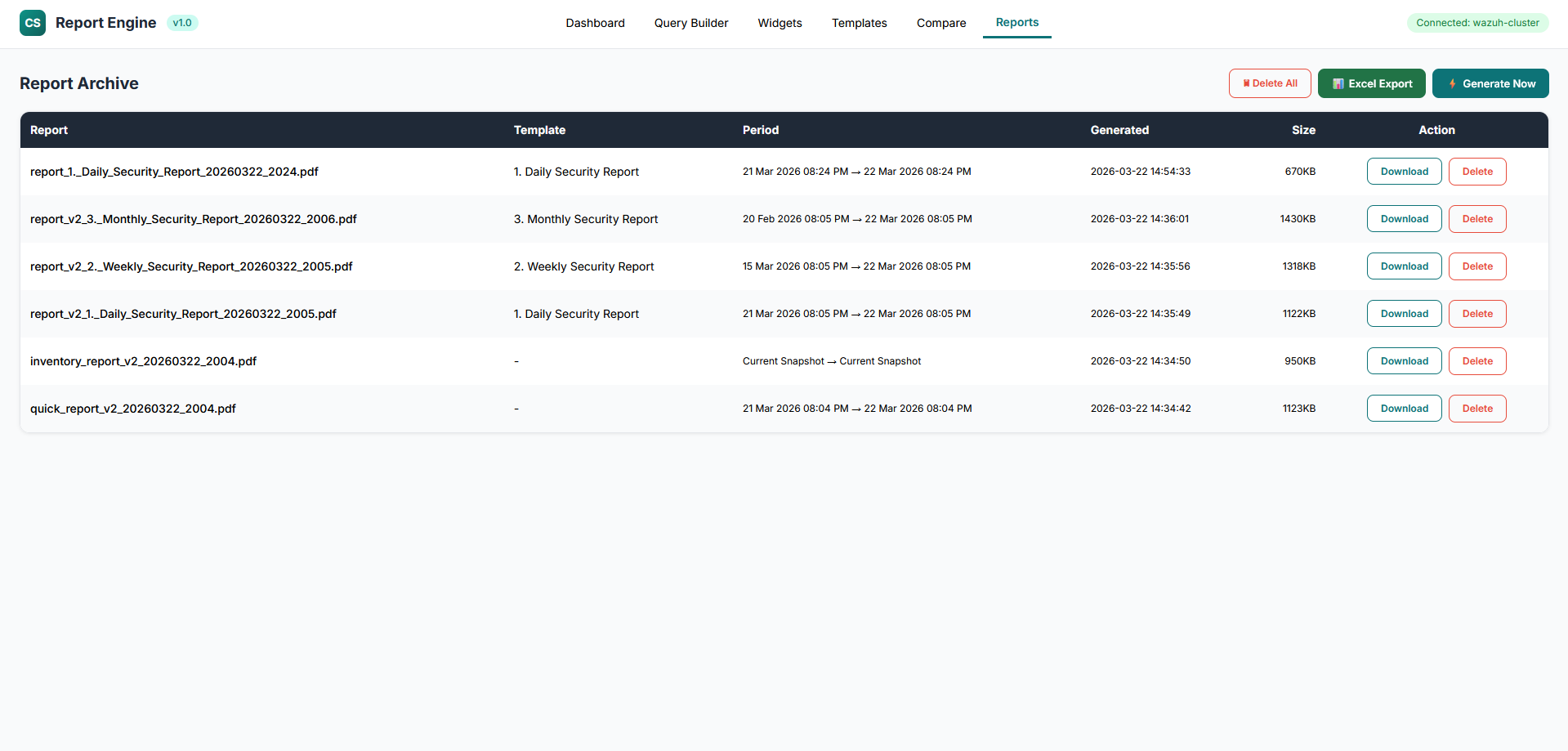Click the Report column header
1568x751 pixels.
pyautogui.click(x=48, y=130)
